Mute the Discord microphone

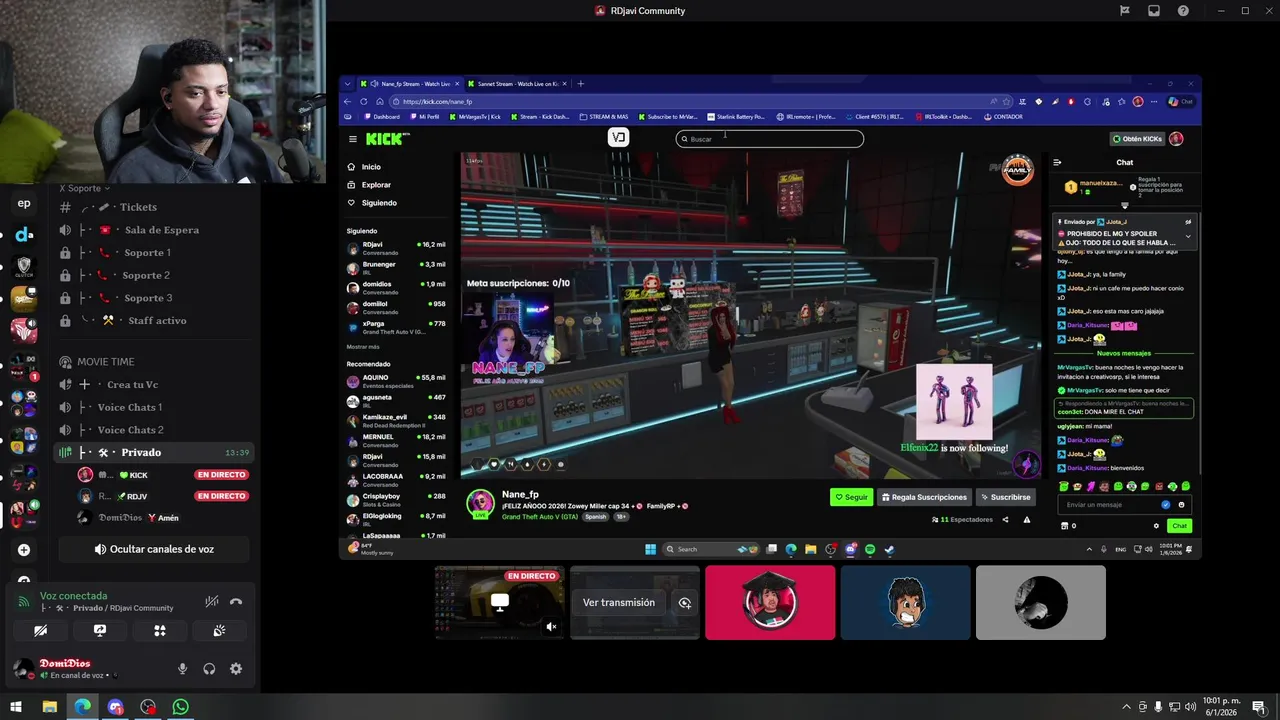[x=182, y=669]
